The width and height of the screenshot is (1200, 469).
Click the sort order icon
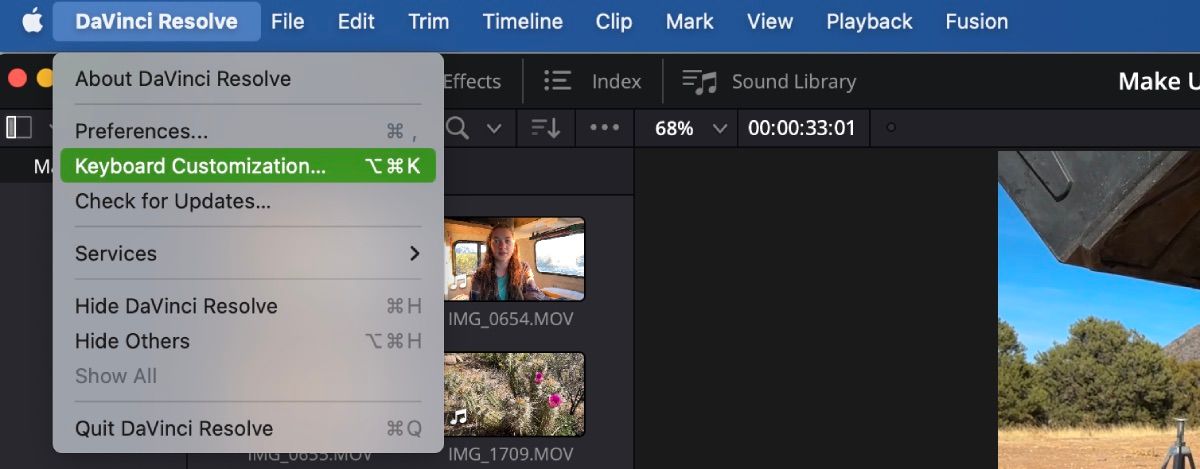546,128
